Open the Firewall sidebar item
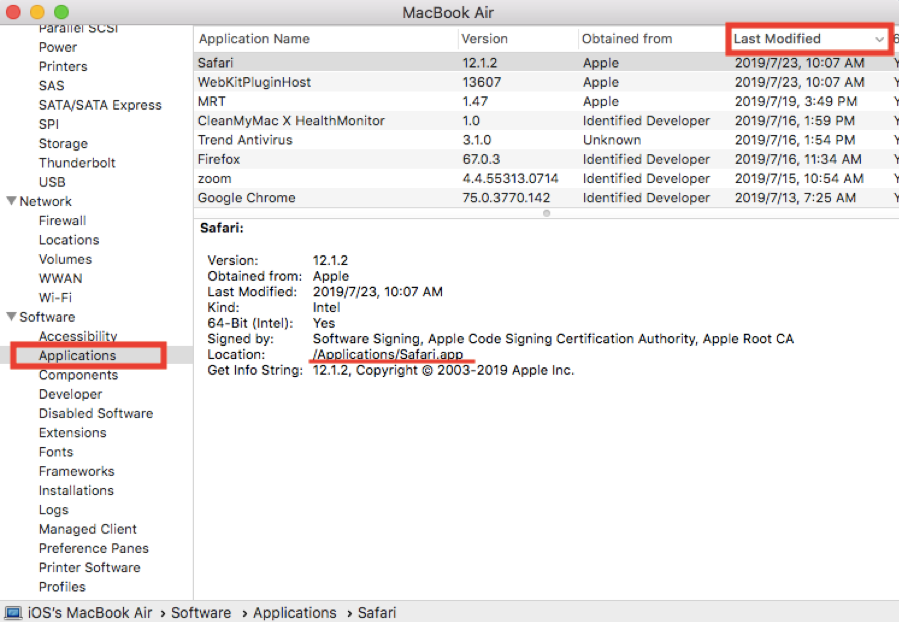This screenshot has height=622, width=899. (62, 221)
